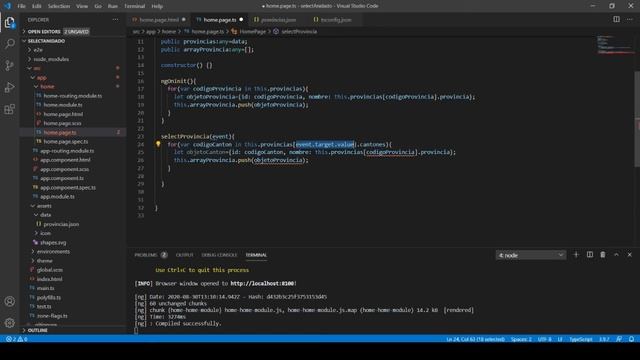Screen dimensions: 640x360
Task: Switch to the DEBUG CONSOLE tab
Action: coord(219,255)
